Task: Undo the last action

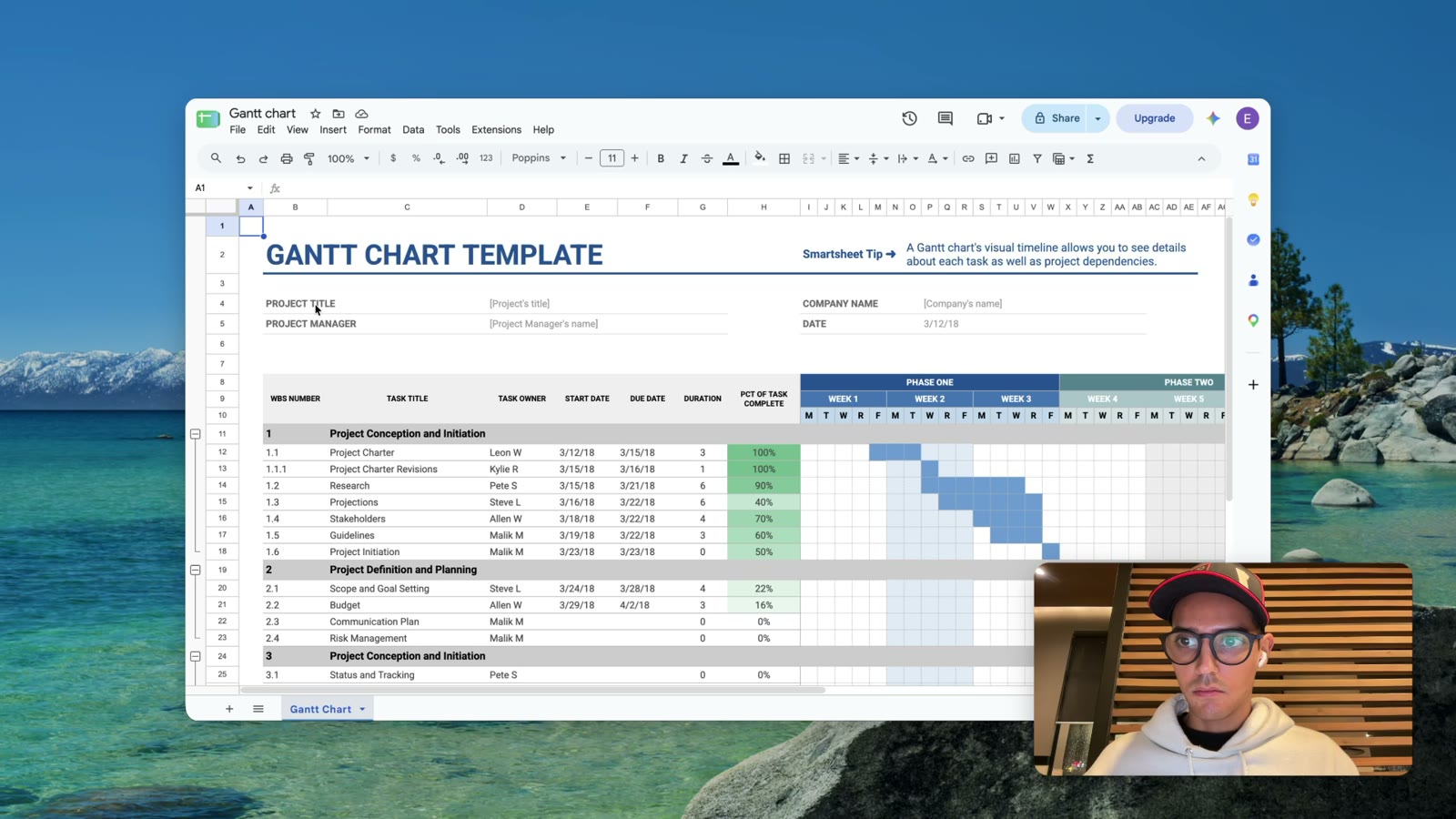Action: pyautogui.click(x=240, y=158)
